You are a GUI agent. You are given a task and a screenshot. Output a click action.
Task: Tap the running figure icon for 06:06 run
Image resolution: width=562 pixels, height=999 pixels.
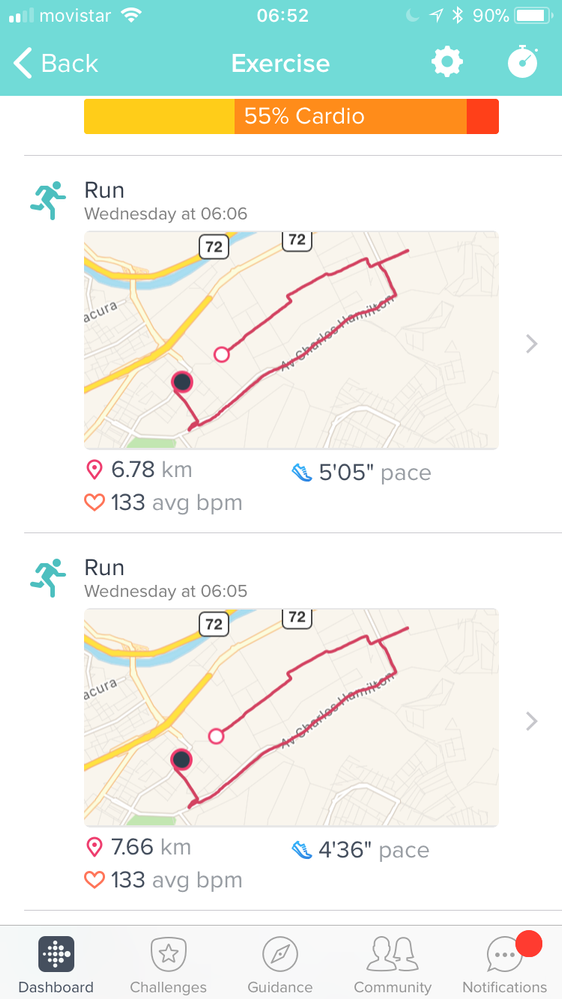coord(48,198)
